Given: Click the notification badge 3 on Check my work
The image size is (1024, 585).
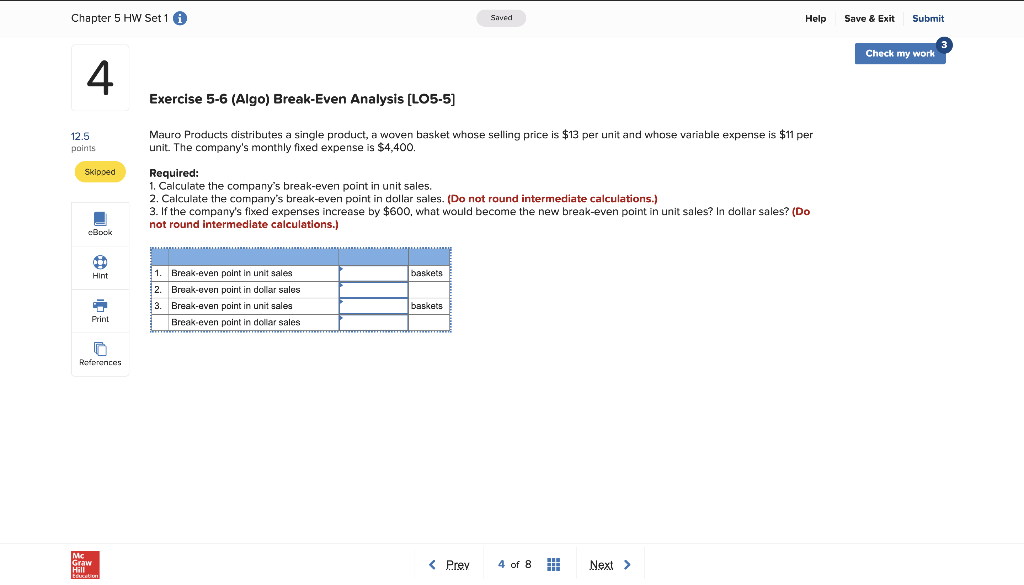Looking at the screenshot, I should click(x=943, y=45).
